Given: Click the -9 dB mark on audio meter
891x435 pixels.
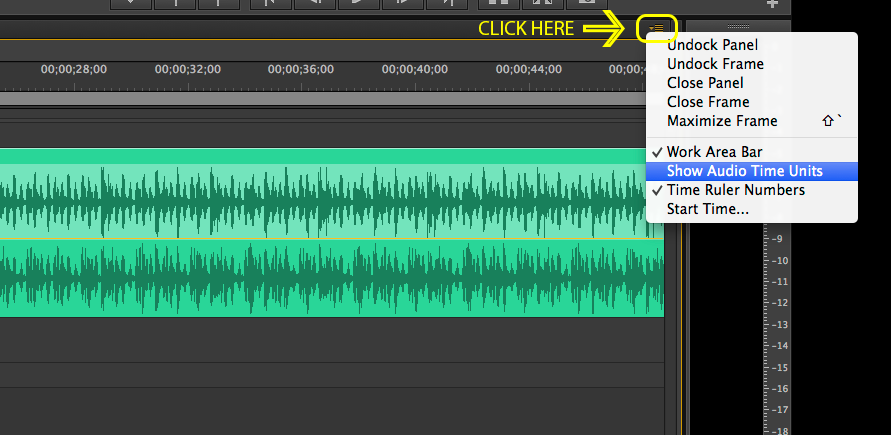Looking at the screenshot, I should [777, 239].
